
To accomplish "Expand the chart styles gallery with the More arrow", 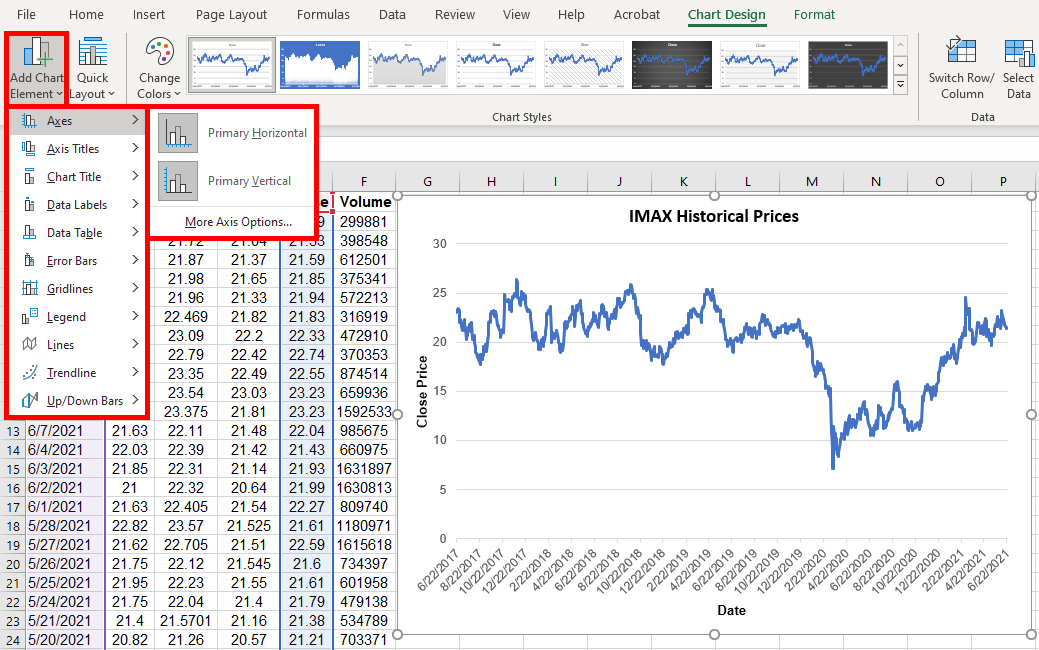I will click(900, 85).
